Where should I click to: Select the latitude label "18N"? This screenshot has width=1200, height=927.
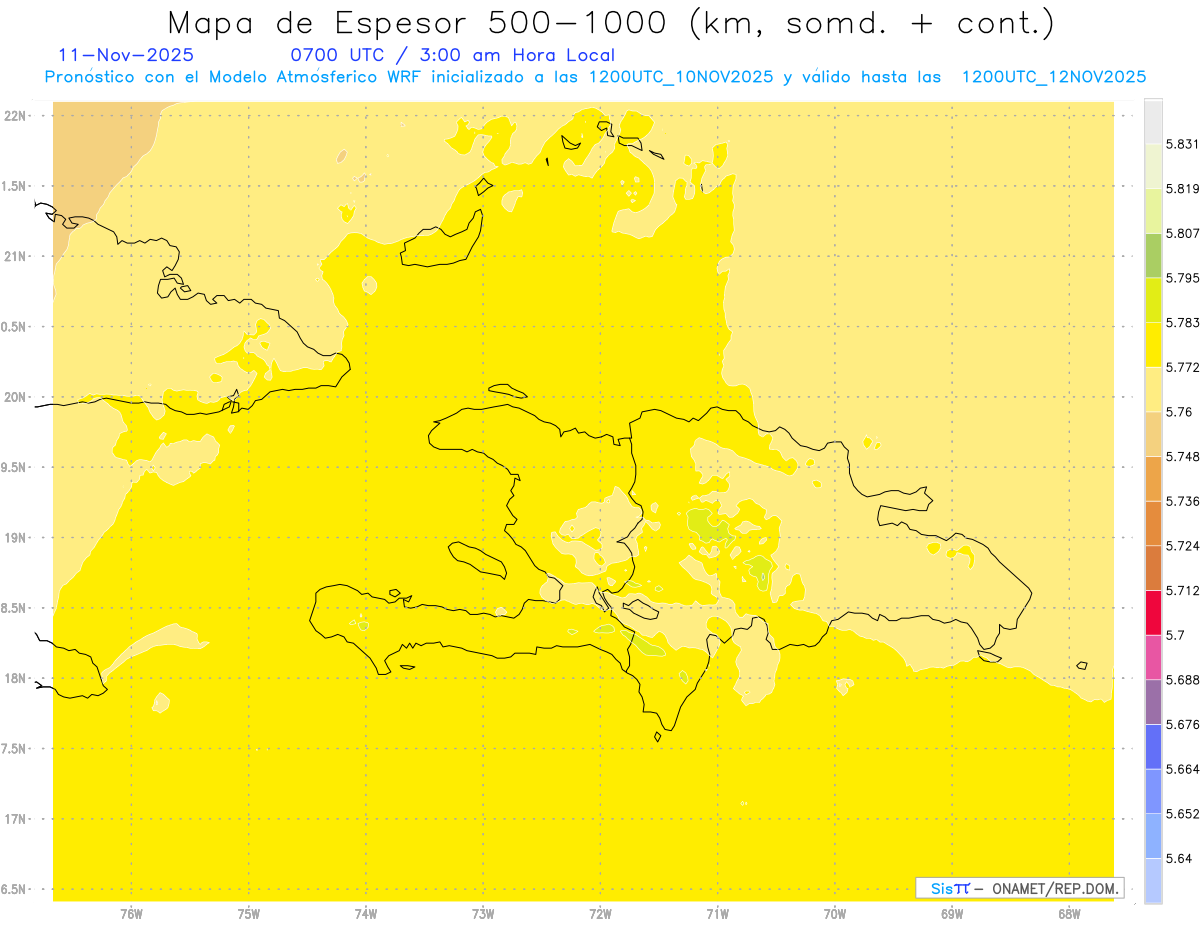click(x=15, y=678)
